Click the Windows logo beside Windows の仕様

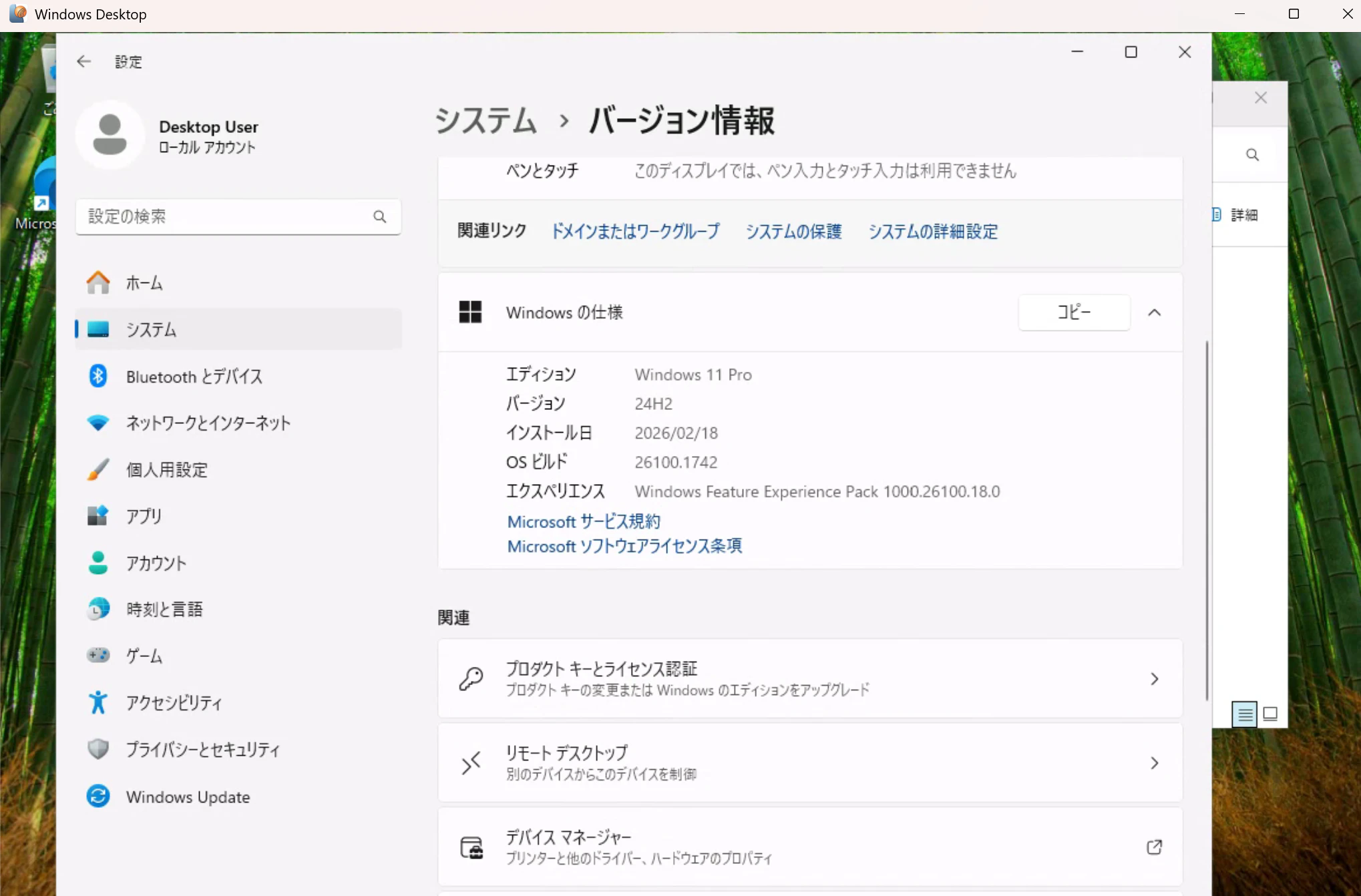pos(470,312)
